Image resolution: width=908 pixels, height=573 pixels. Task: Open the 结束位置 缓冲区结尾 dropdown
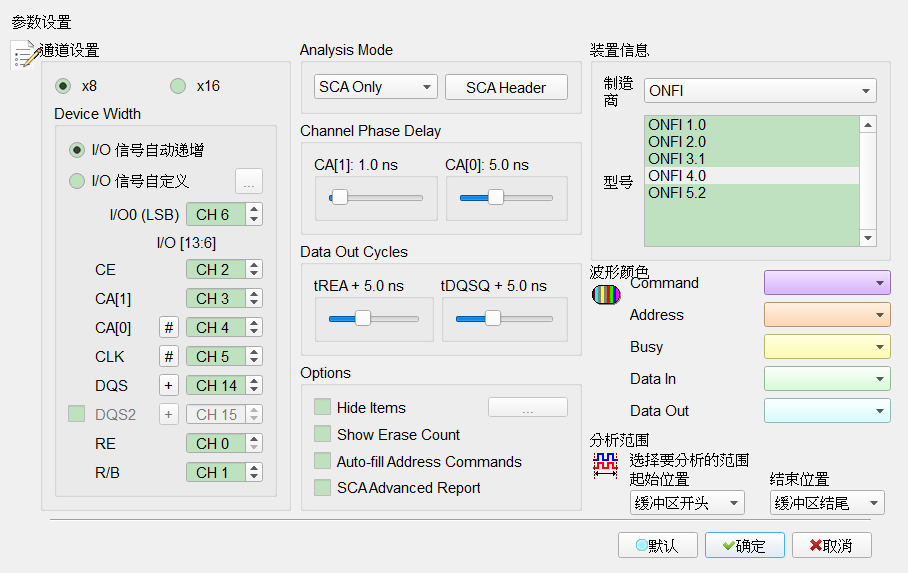click(x=827, y=503)
